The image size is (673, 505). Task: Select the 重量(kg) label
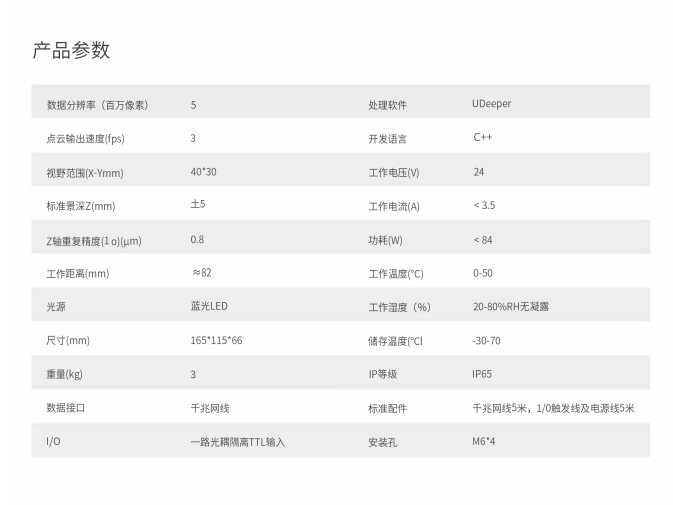[x=65, y=374]
